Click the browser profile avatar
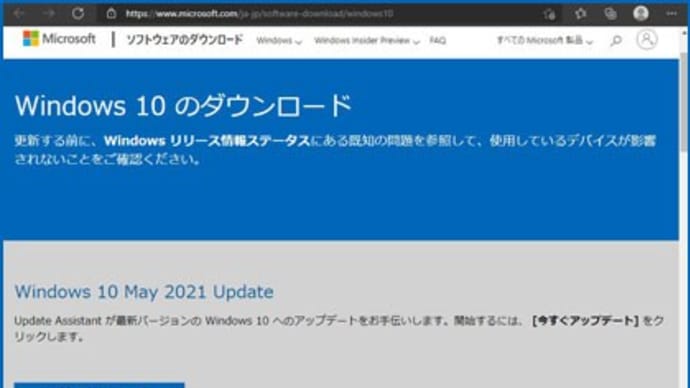The width and height of the screenshot is (690, 388). (x=641, y=13)
